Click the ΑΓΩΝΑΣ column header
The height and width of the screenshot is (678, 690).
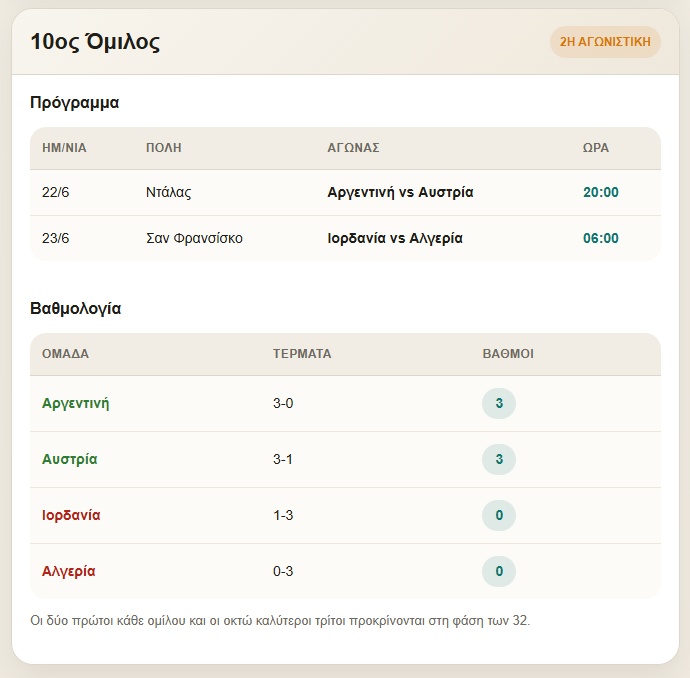(x=353, y=148)
